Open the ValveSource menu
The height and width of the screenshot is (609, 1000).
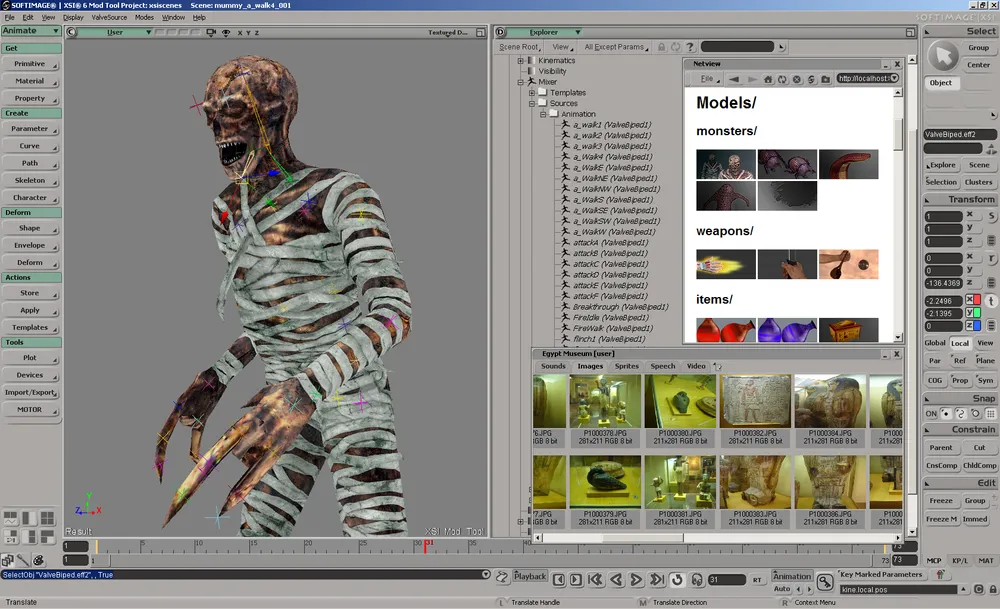109,17
